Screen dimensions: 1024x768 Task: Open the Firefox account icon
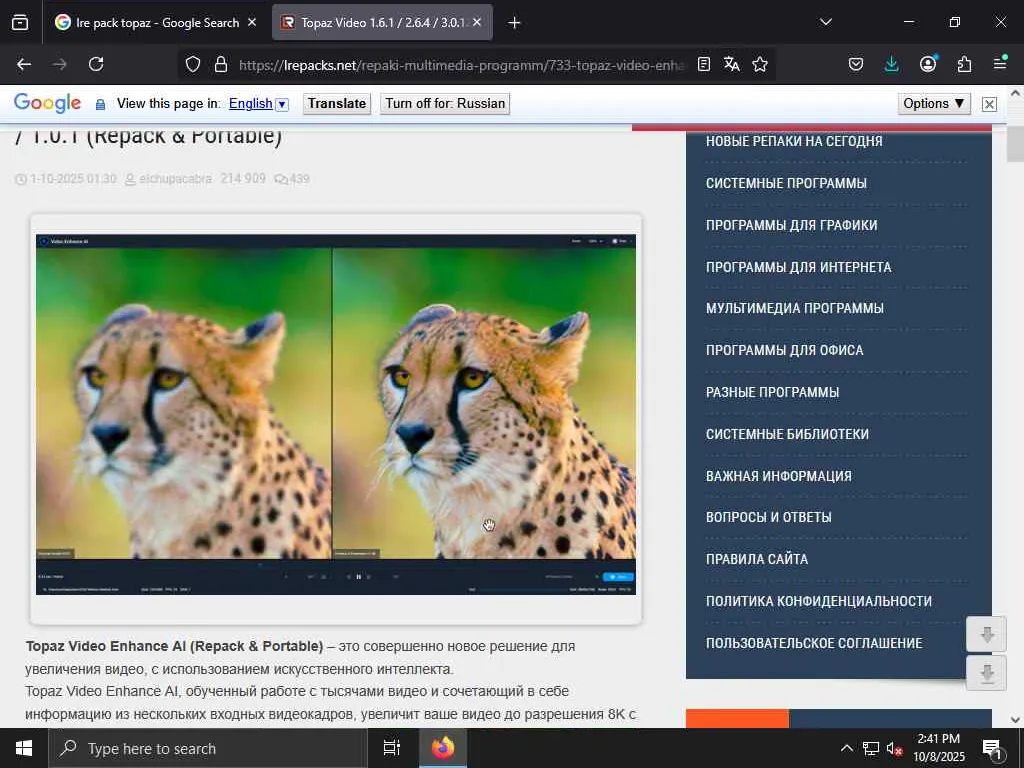pos(928,64)
